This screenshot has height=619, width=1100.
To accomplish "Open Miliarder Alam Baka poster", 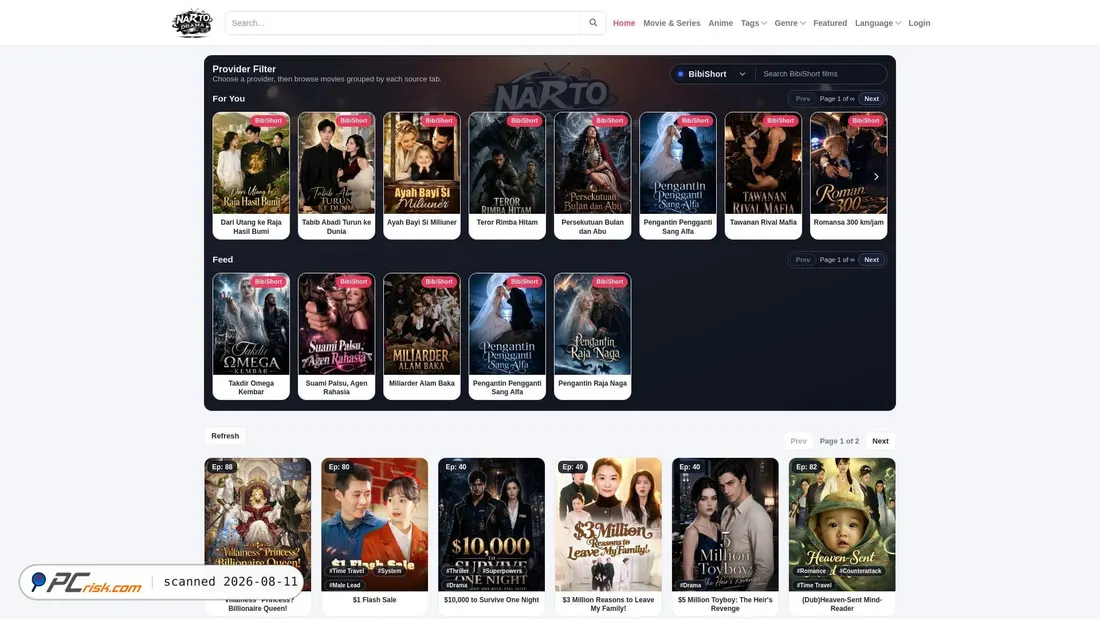I will 422,324.
